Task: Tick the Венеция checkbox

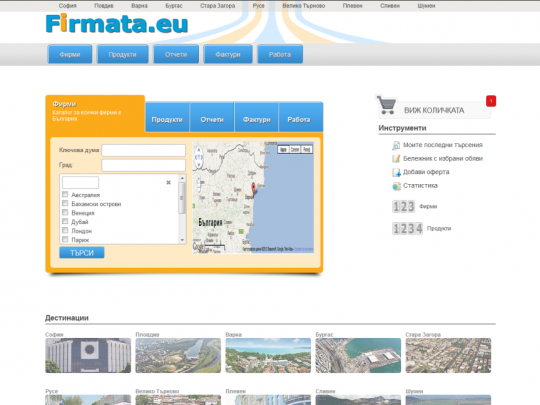Action: (65, 212)
